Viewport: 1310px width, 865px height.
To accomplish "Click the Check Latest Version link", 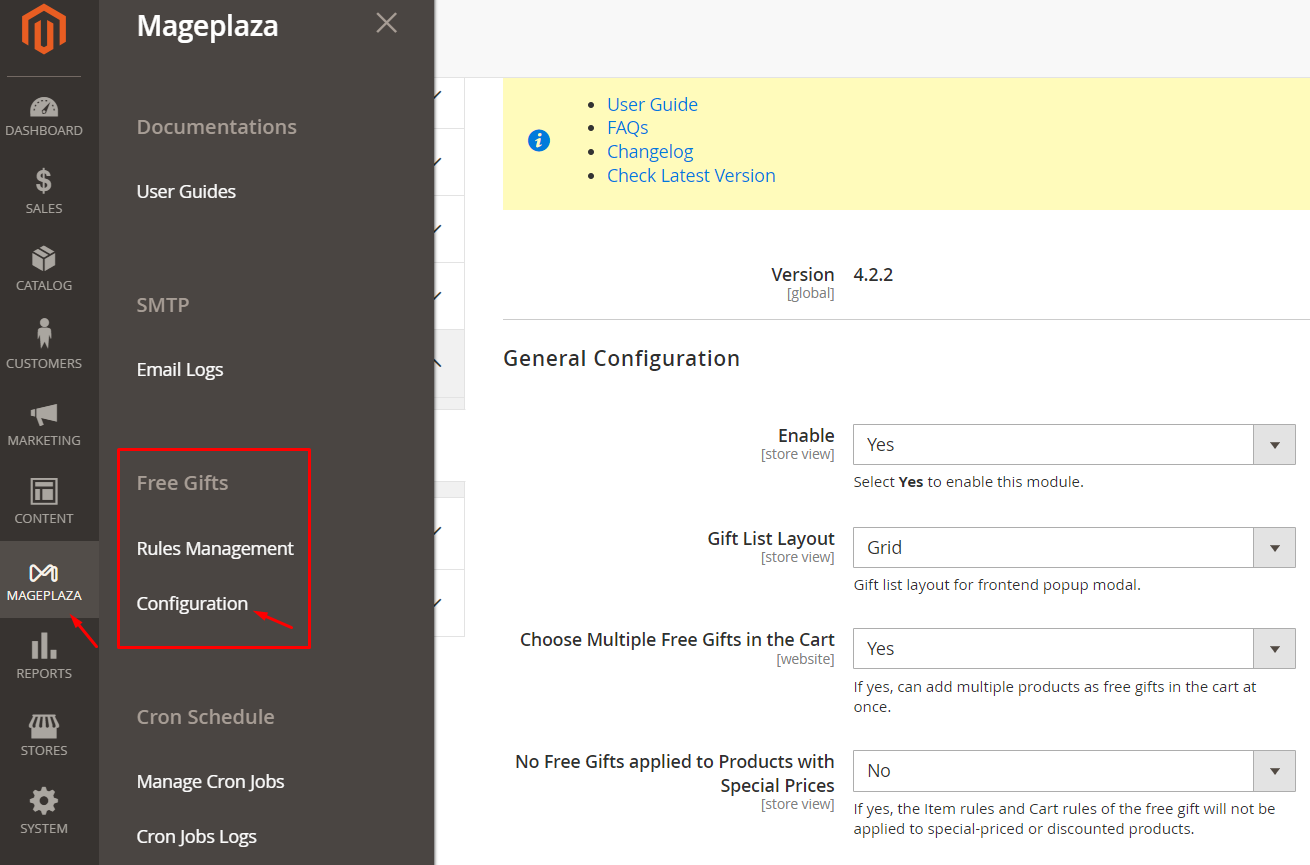I will pos(691,176).
